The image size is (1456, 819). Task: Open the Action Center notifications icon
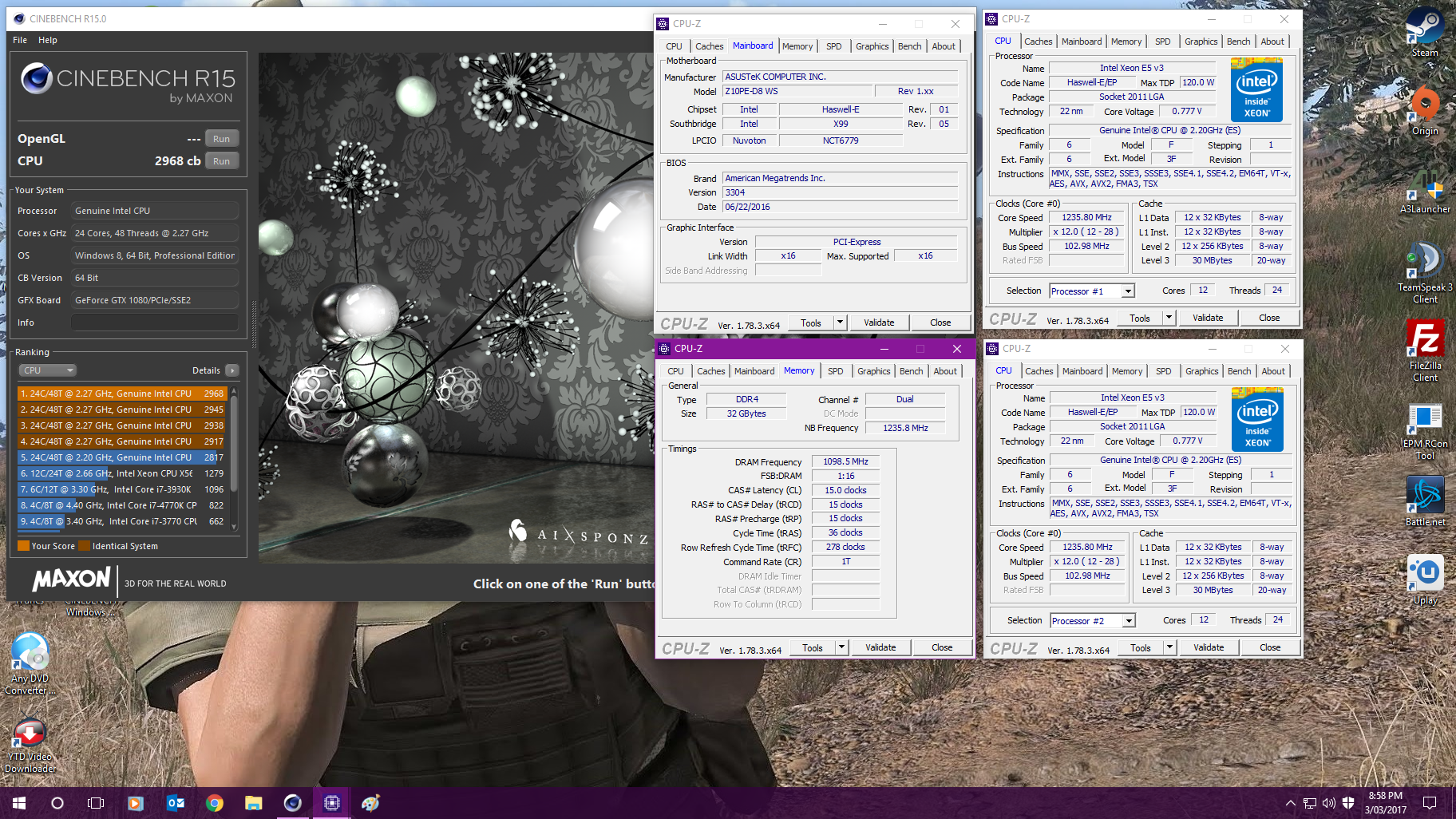pyautogui.click(x=1430, y=803)
